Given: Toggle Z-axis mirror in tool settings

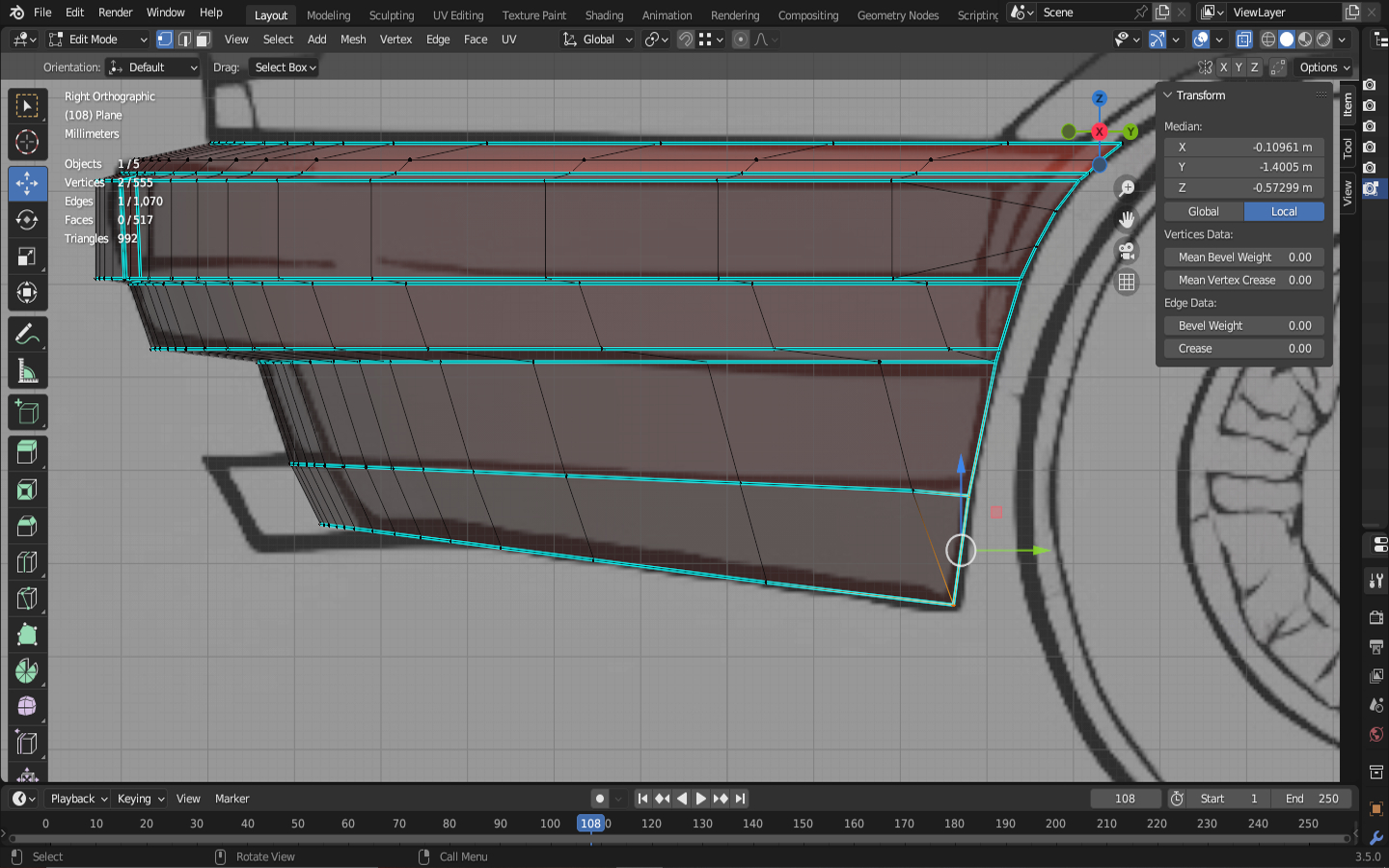Looking at the screenshot, I should 1255,68.
